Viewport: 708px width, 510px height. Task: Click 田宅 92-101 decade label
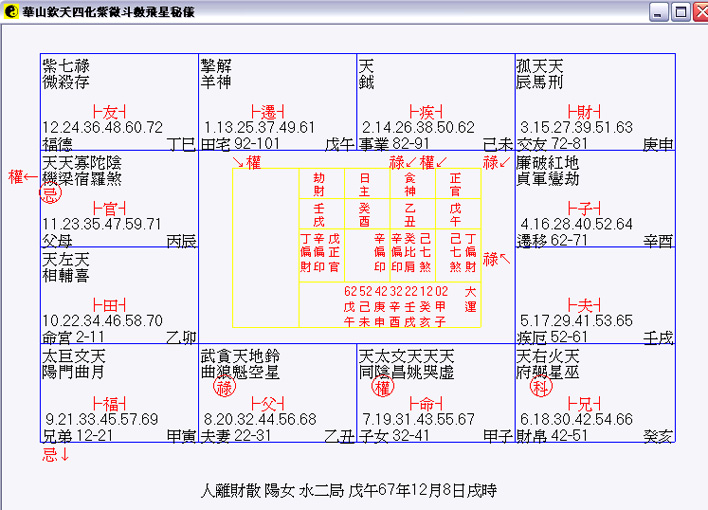(240, 144)
